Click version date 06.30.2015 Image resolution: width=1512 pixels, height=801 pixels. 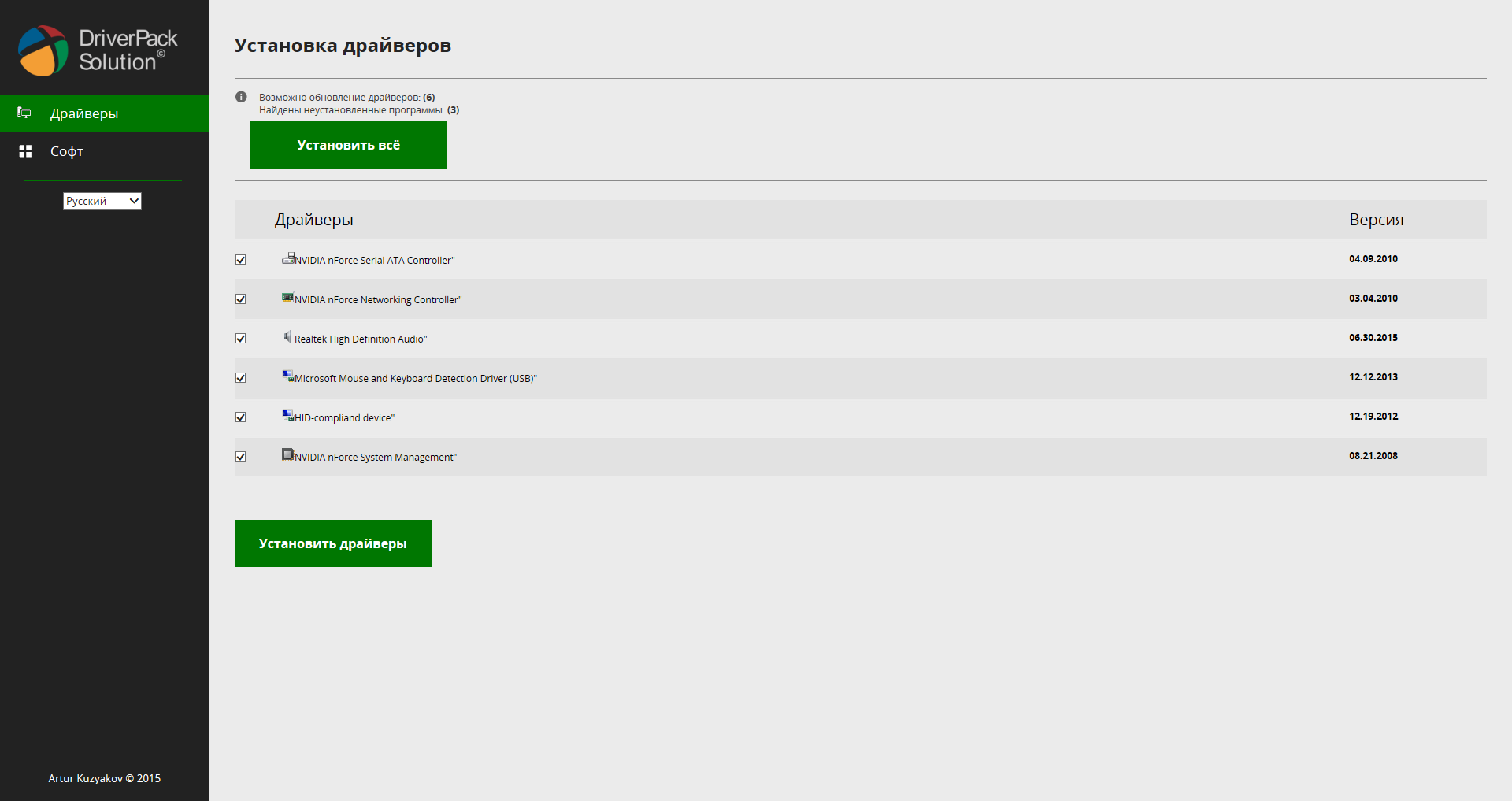(x=1373, y=338)
